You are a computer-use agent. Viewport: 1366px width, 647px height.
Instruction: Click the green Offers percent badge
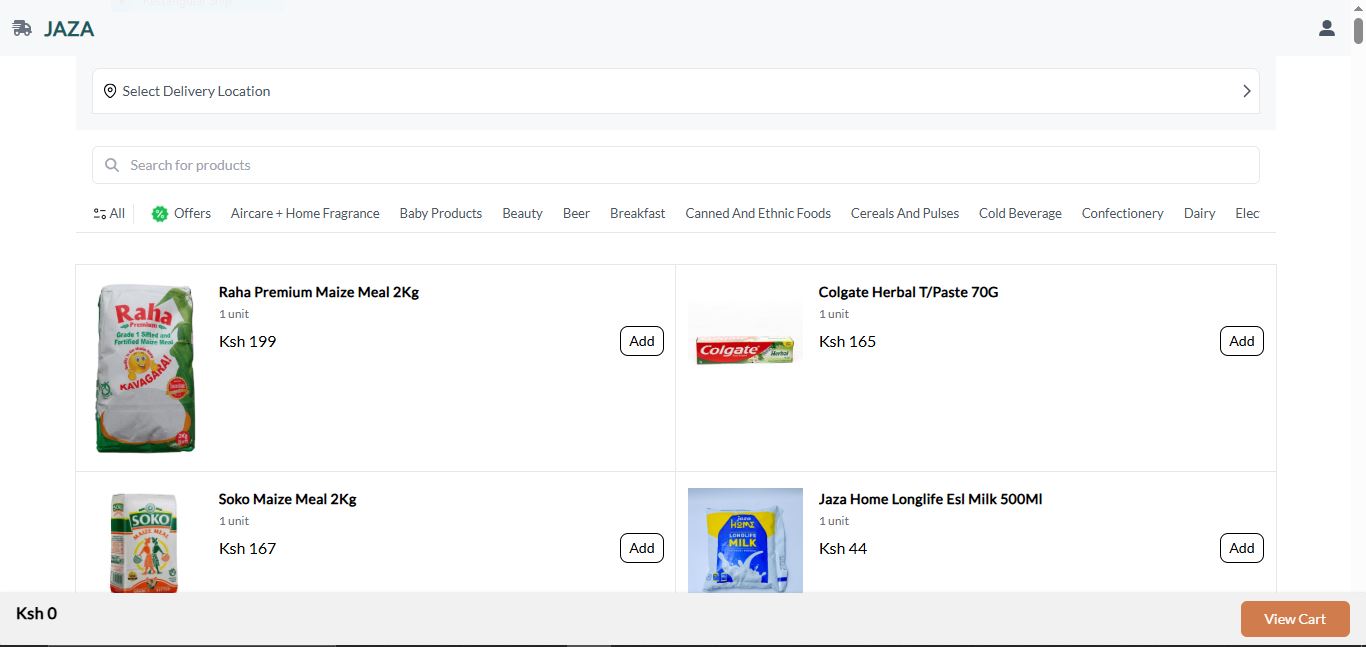tap(160, 213)
